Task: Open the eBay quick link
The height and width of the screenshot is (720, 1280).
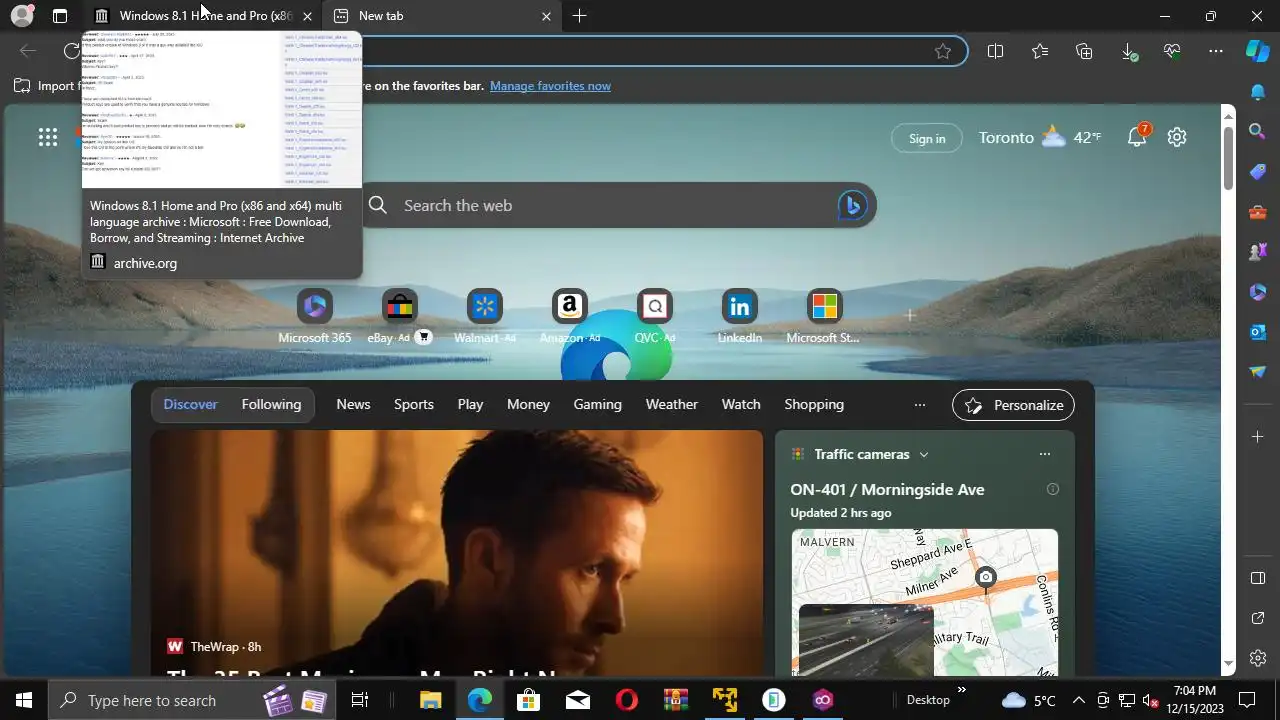Action: click(x=399, y=317)
